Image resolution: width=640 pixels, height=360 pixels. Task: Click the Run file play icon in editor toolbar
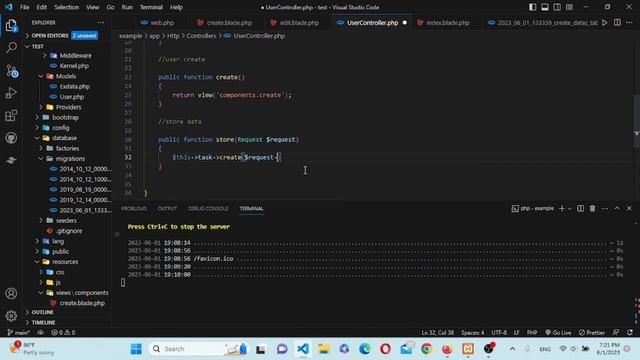pyautogui.click(x=605, y=22)
